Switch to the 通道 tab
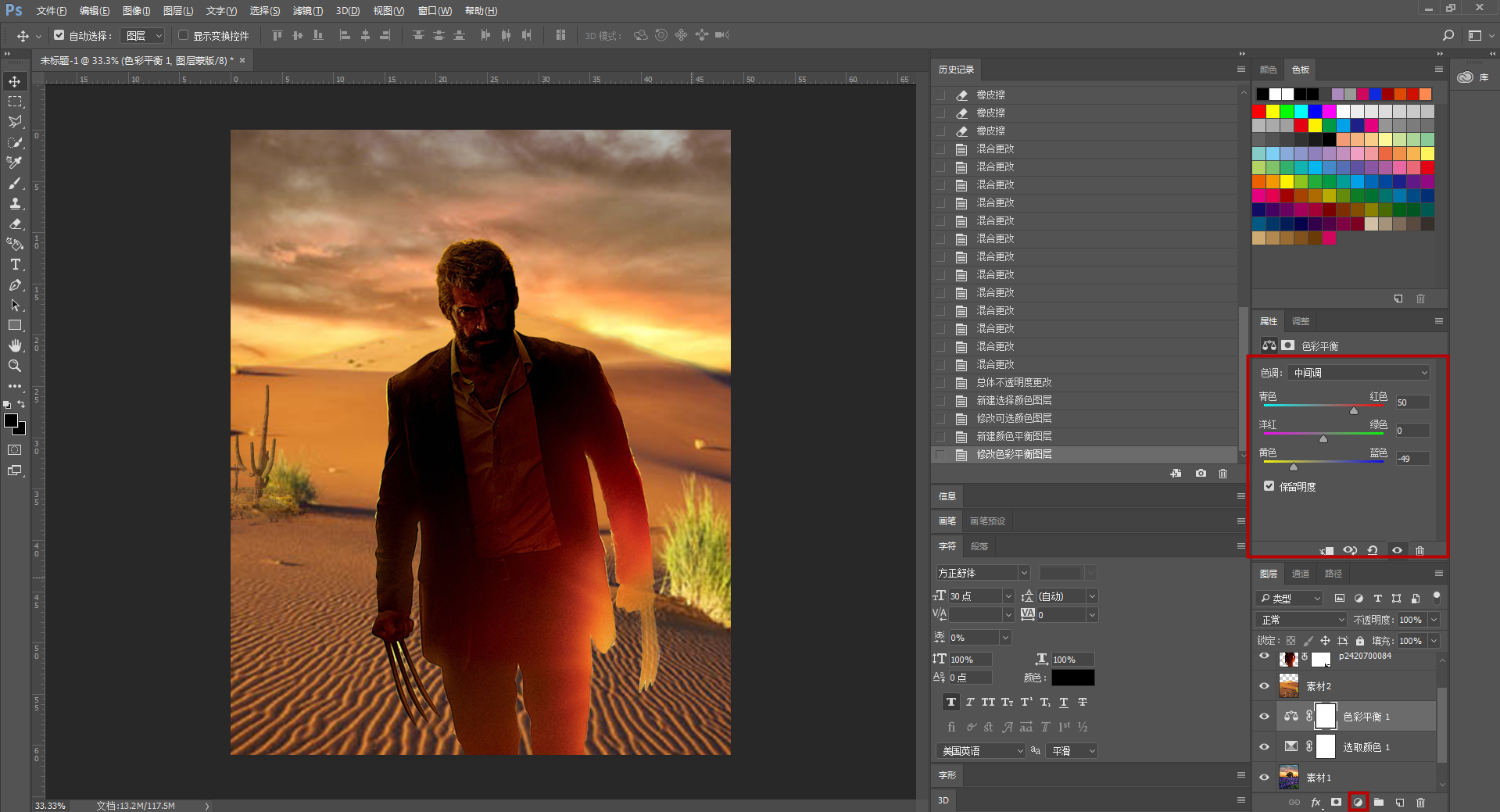 pyautogui.click(x=1301, y=574)
